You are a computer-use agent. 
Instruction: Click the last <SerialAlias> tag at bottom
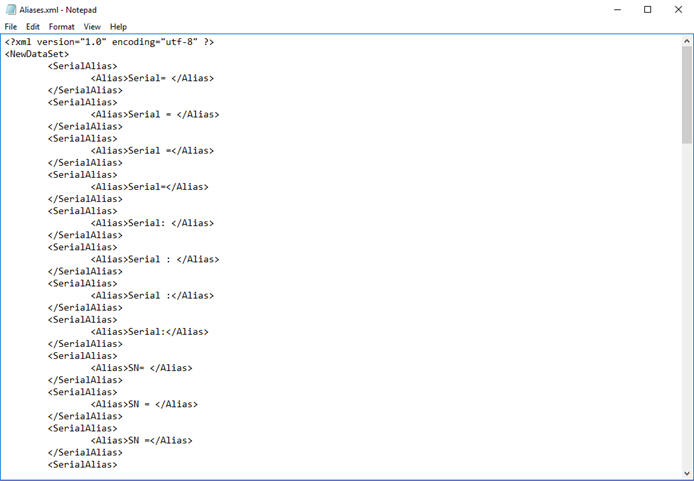coord(83,465)
